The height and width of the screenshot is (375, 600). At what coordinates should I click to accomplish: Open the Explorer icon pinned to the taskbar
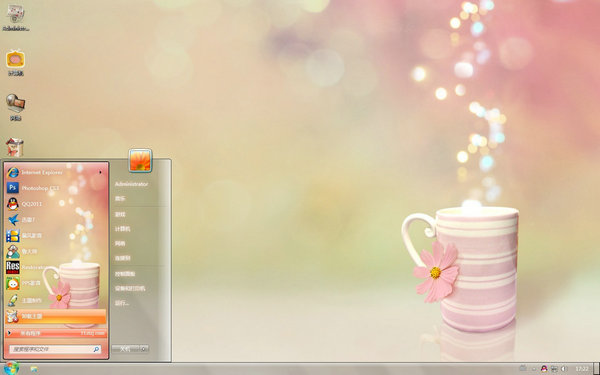[x=34, y=369]
